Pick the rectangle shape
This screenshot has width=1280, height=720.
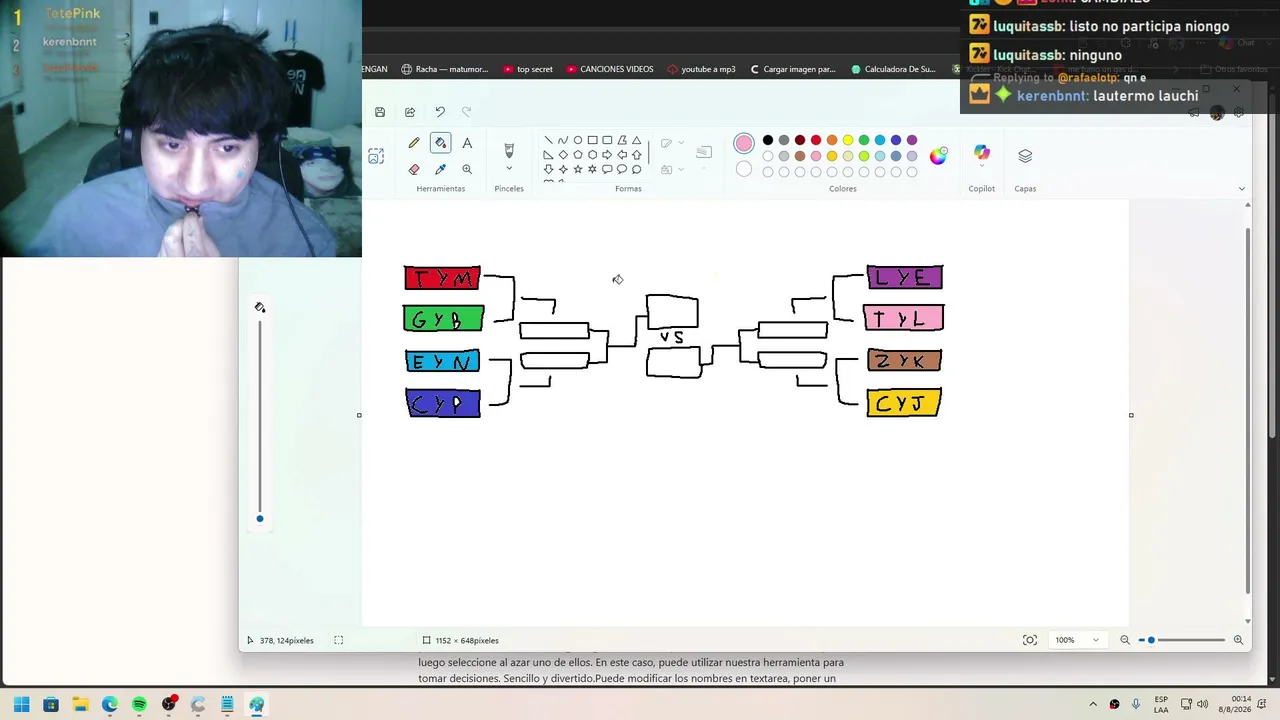tap(592, 141)
